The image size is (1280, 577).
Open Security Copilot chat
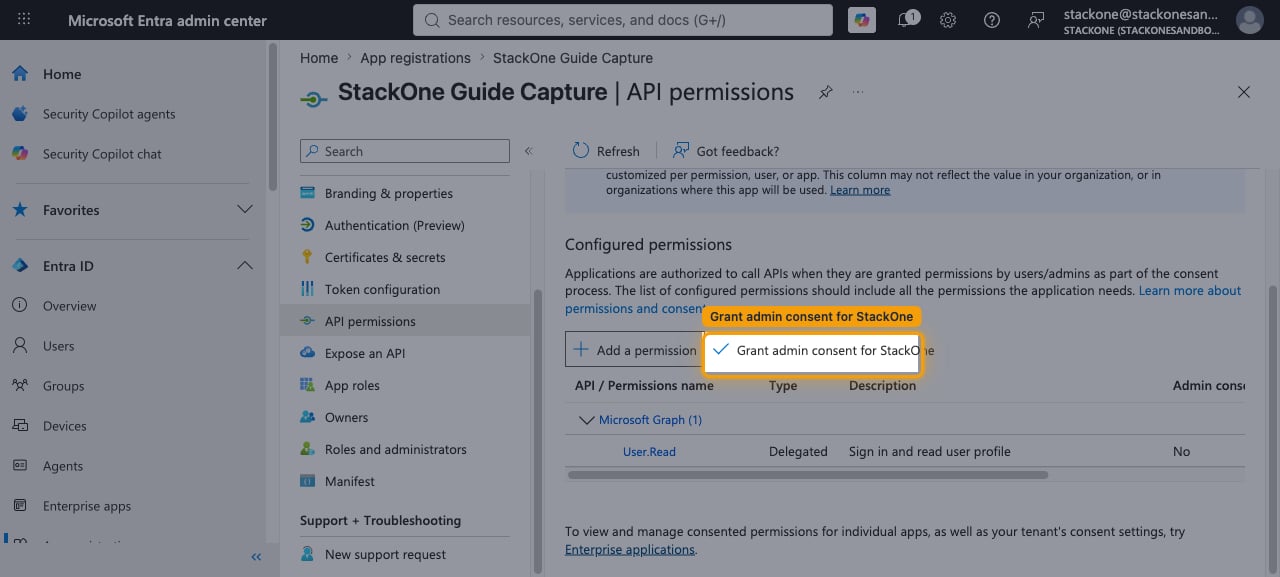(x=101, y=154)
